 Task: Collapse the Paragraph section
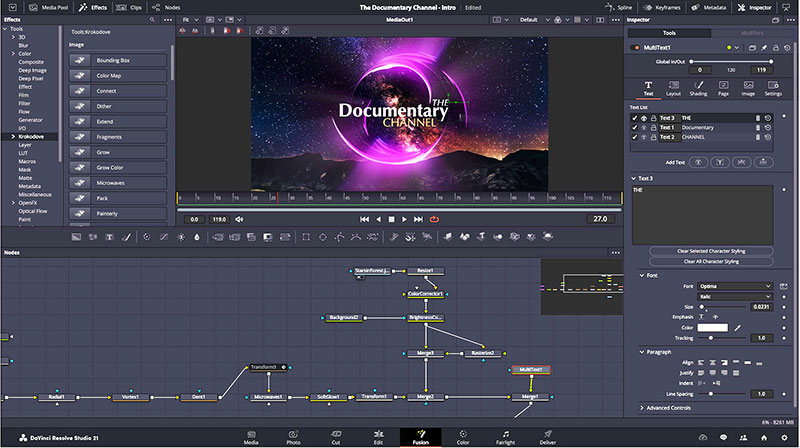642,352
